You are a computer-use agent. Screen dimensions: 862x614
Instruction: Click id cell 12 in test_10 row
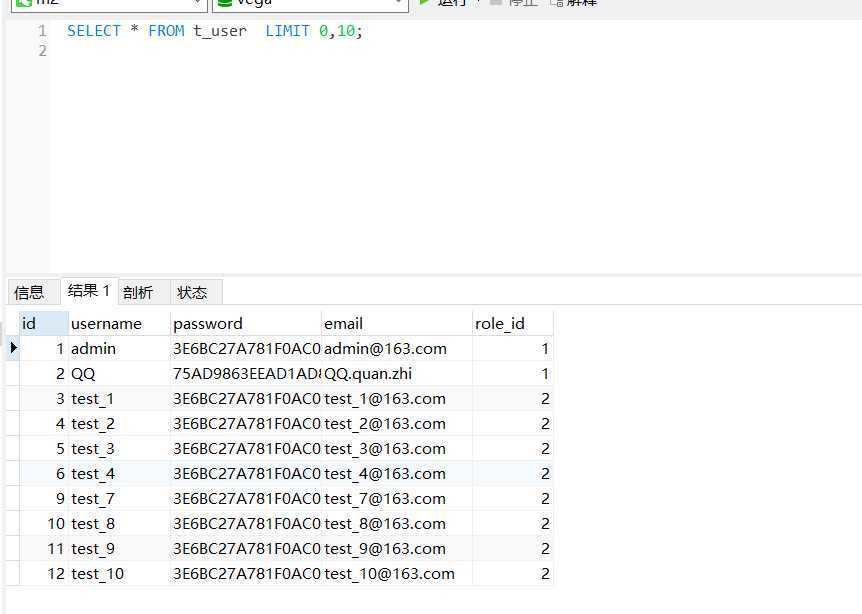click(x=44, y=574)
